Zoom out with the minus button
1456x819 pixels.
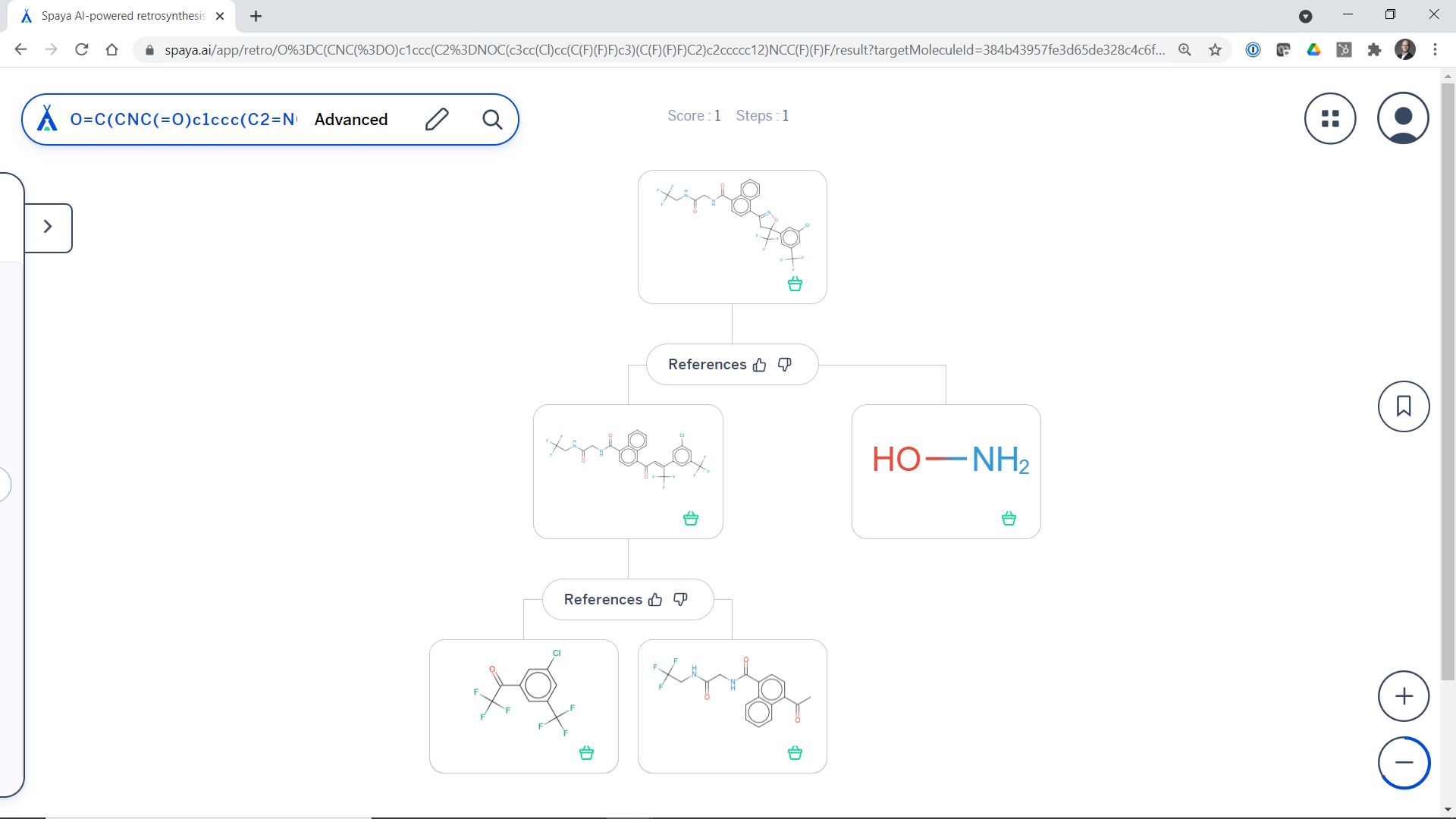(x=1404, y=763)
